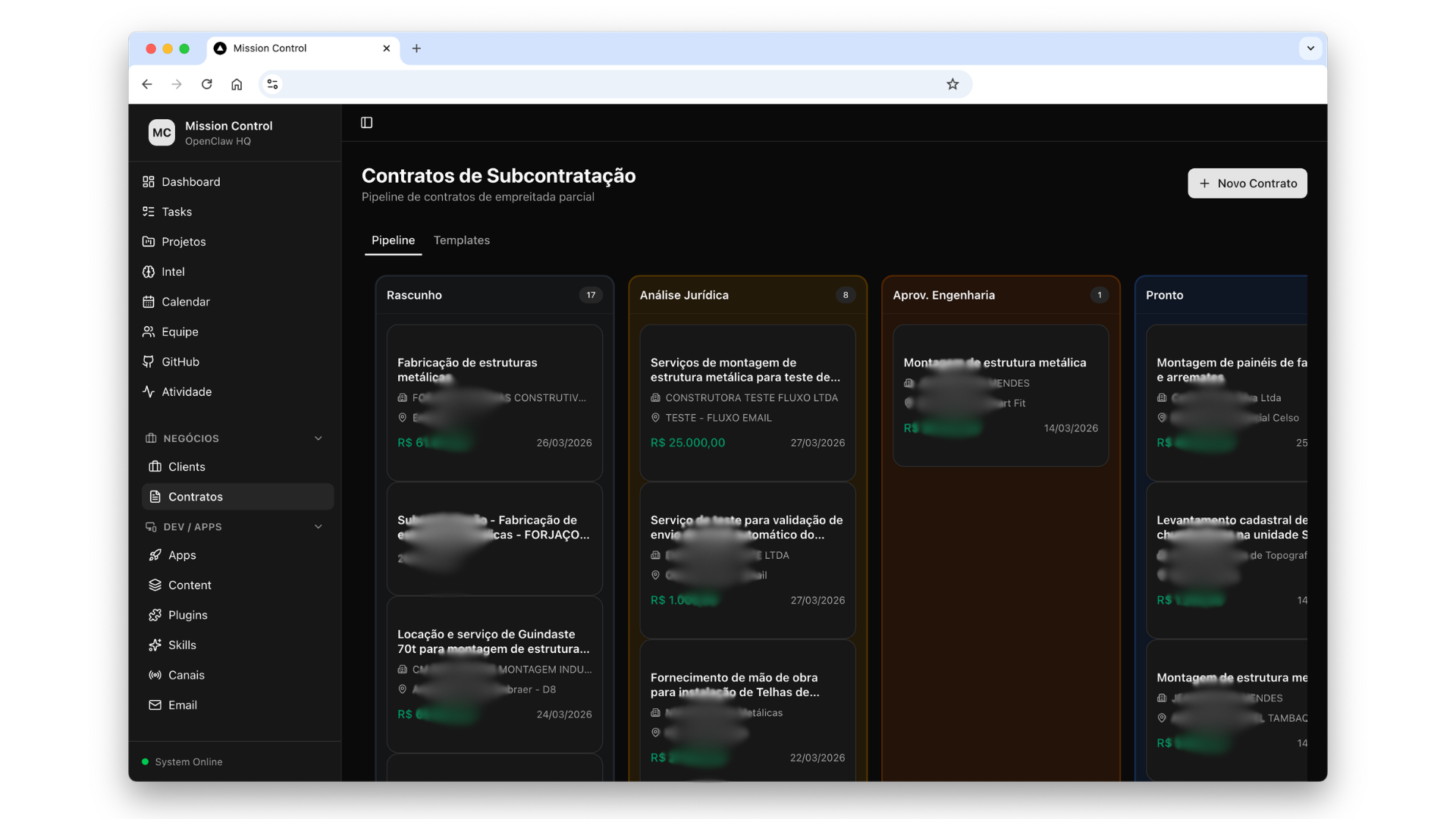Collapse the DEV / APPS group
The image size is (1456, 819).
[x=318, y=526]
